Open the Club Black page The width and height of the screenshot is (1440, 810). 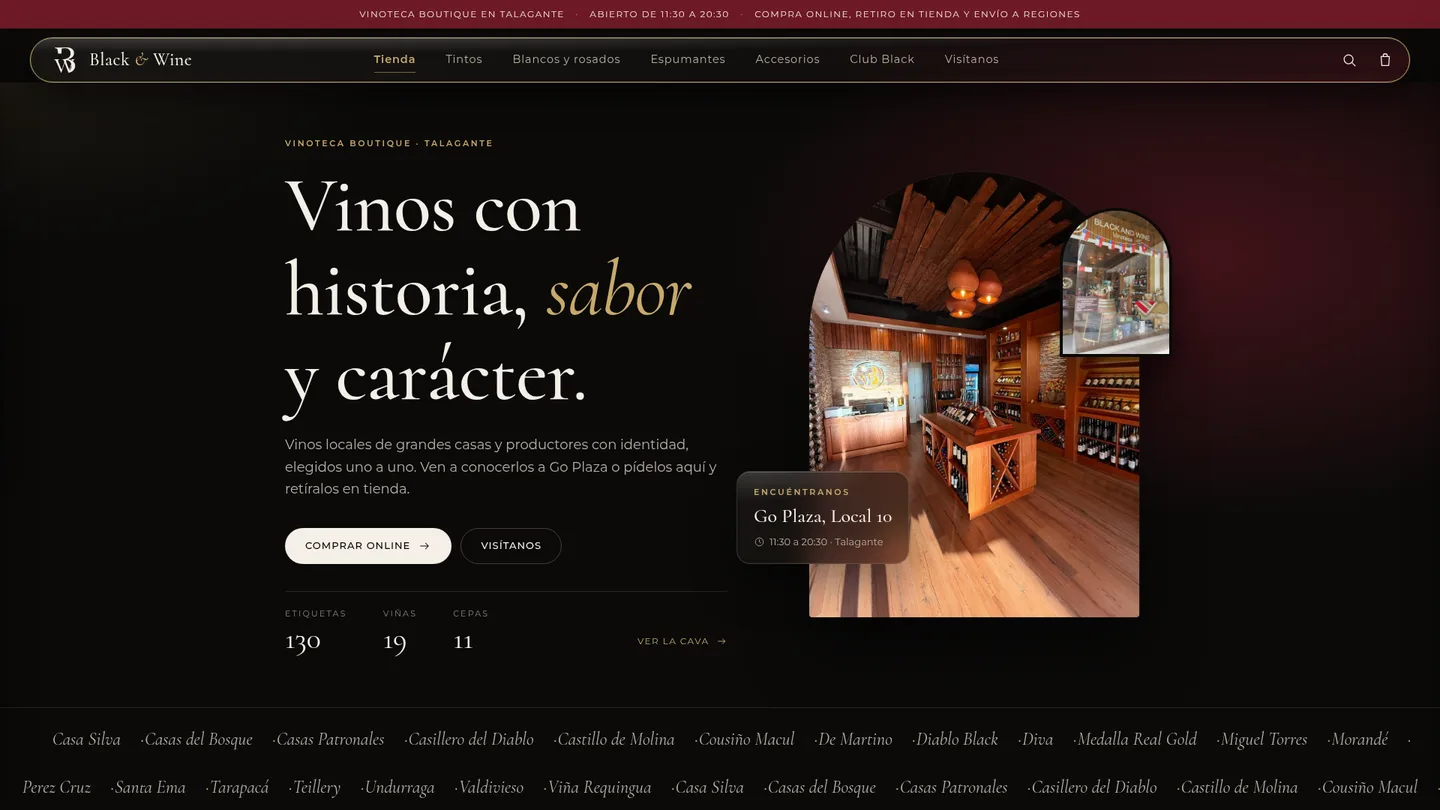click(x=882, y=59)
